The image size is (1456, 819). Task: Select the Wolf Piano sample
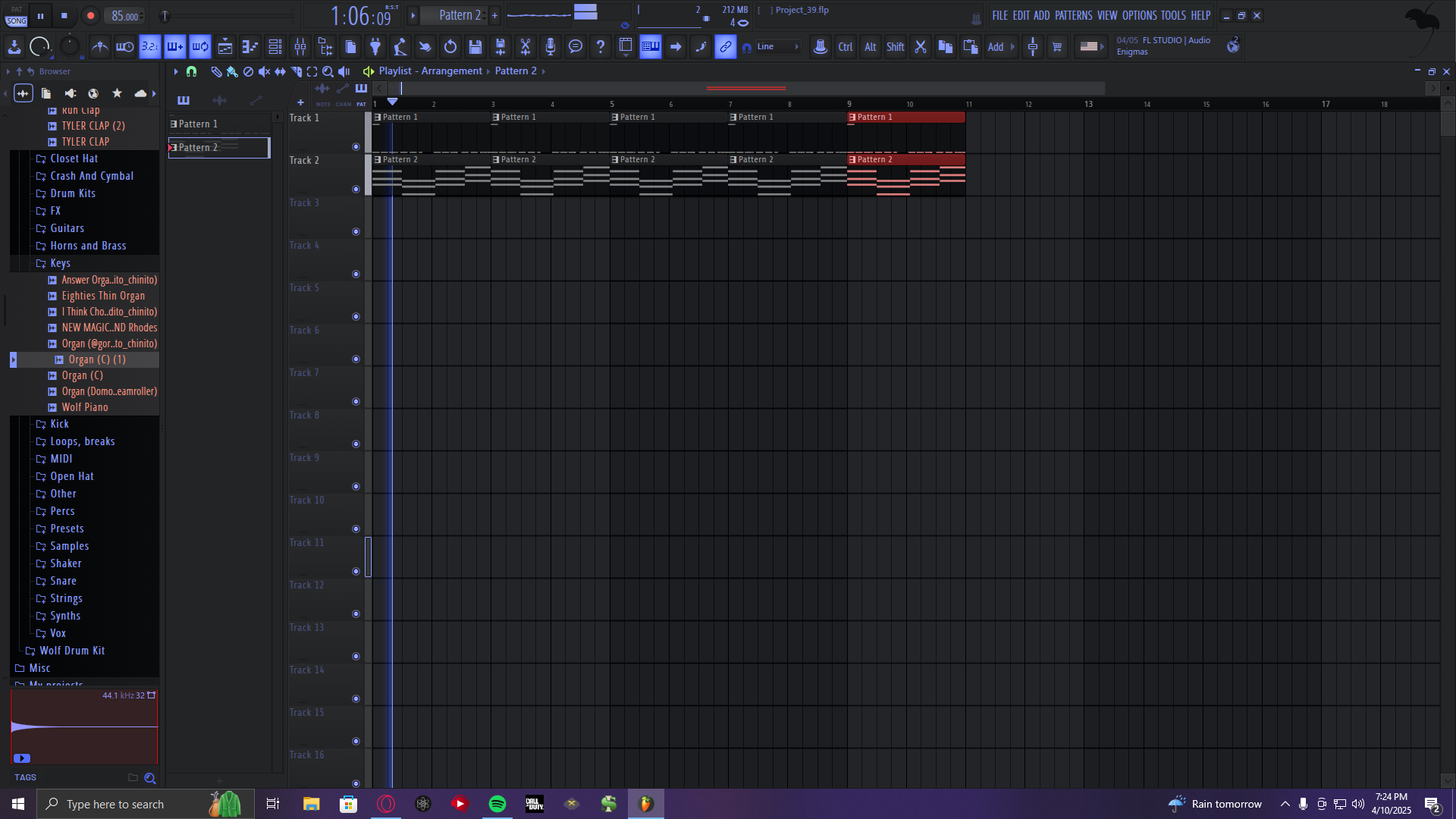[x=85, y=407]
